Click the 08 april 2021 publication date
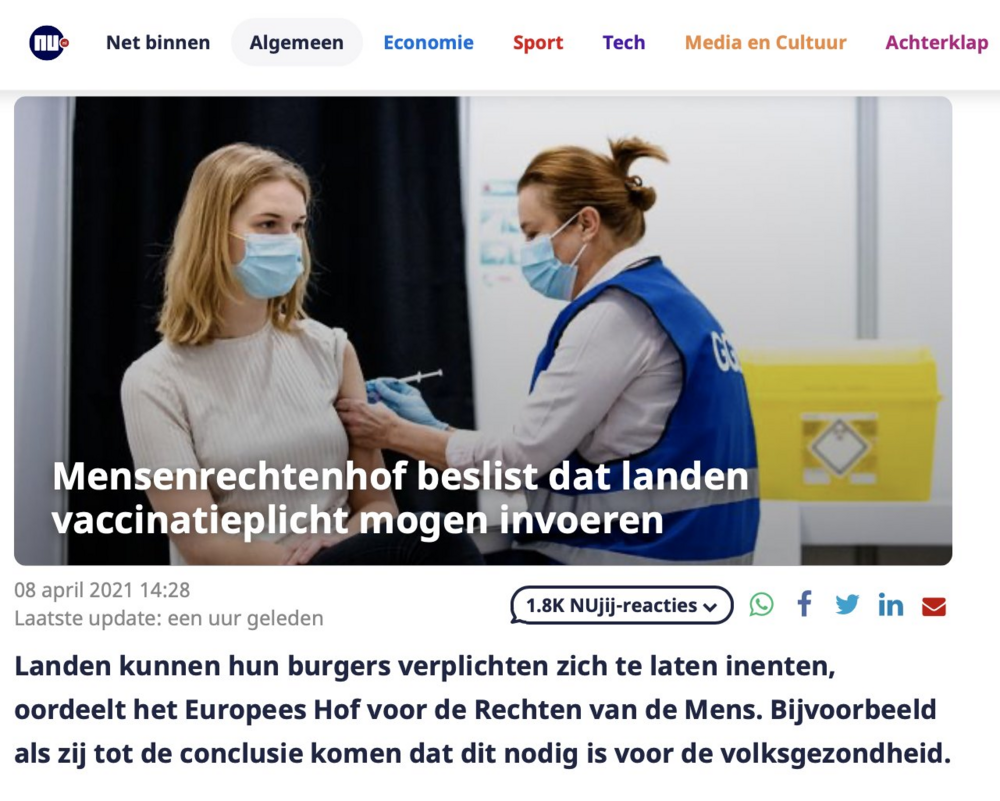Viewport: 1000px width, 801px height. pos(102,590)
